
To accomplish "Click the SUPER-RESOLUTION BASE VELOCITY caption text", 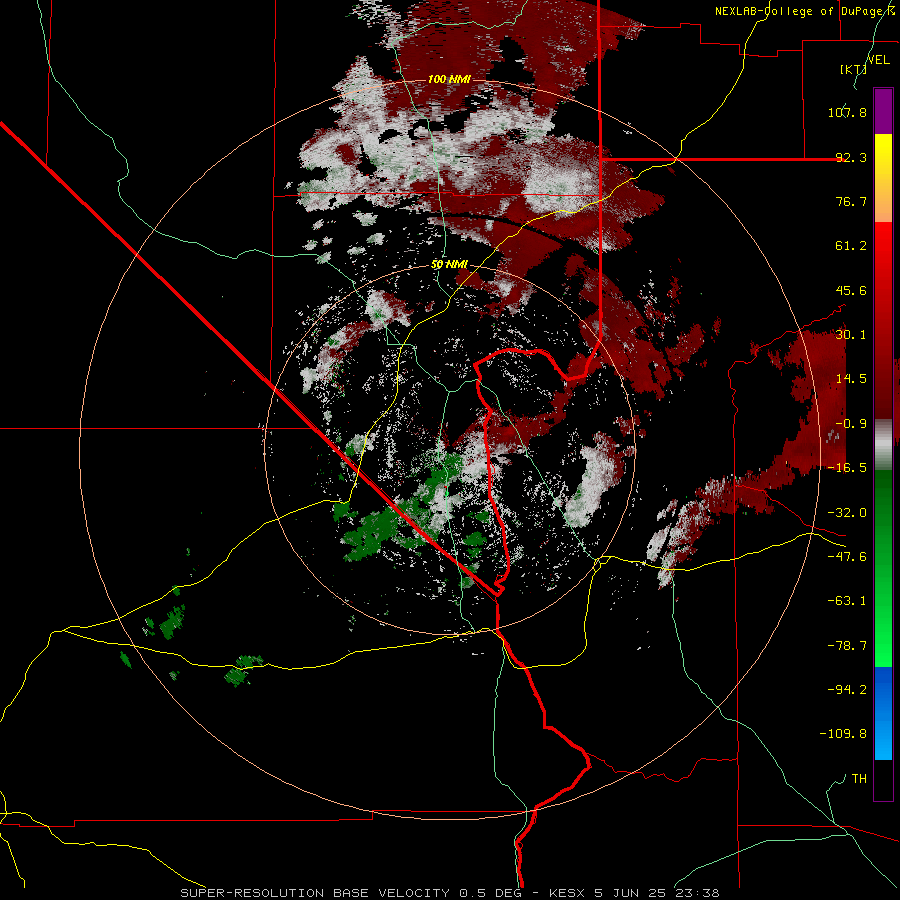I will point(315,893).
